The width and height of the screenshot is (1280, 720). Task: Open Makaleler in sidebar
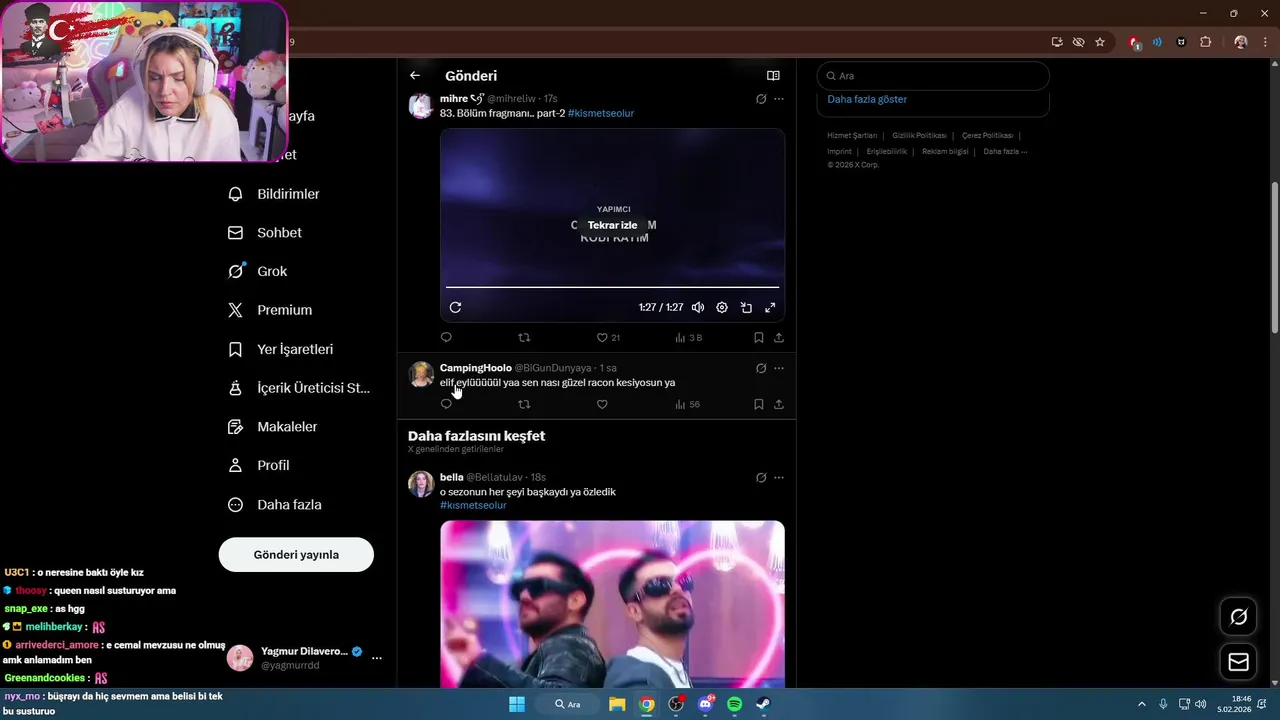pos(272,427)
